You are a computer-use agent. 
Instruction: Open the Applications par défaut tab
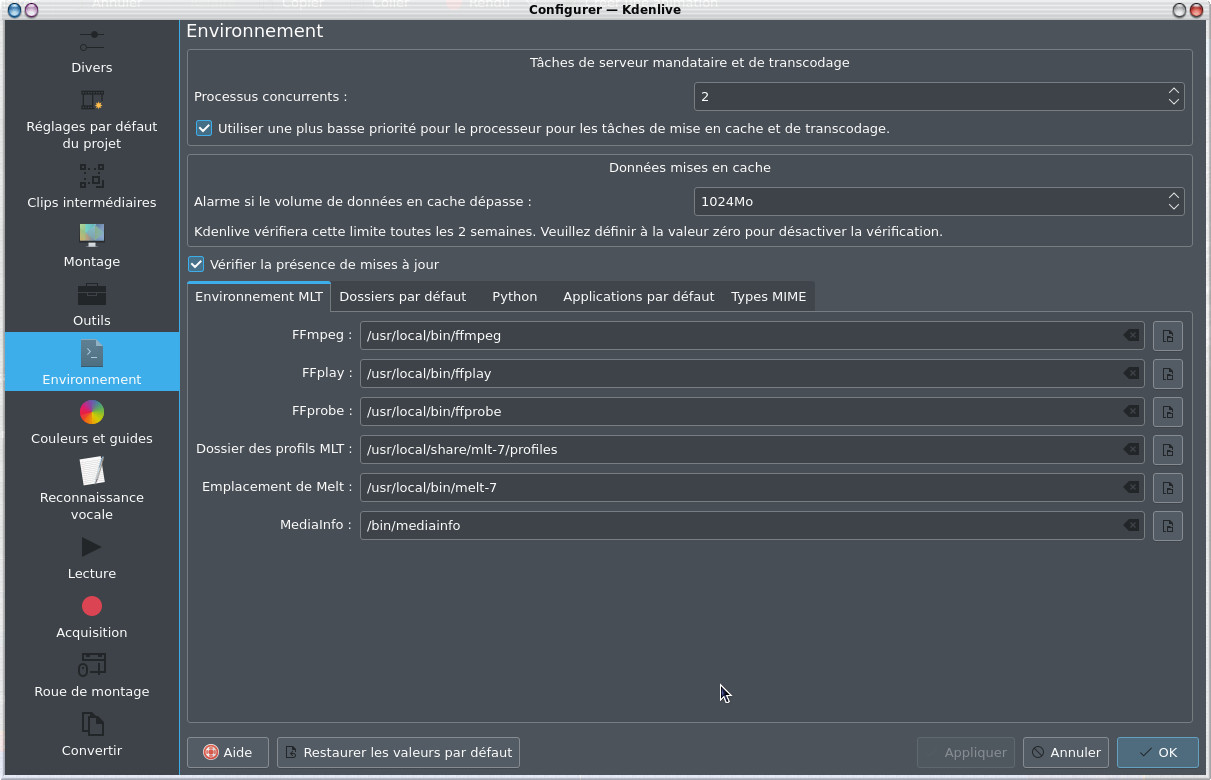point(639,297)
